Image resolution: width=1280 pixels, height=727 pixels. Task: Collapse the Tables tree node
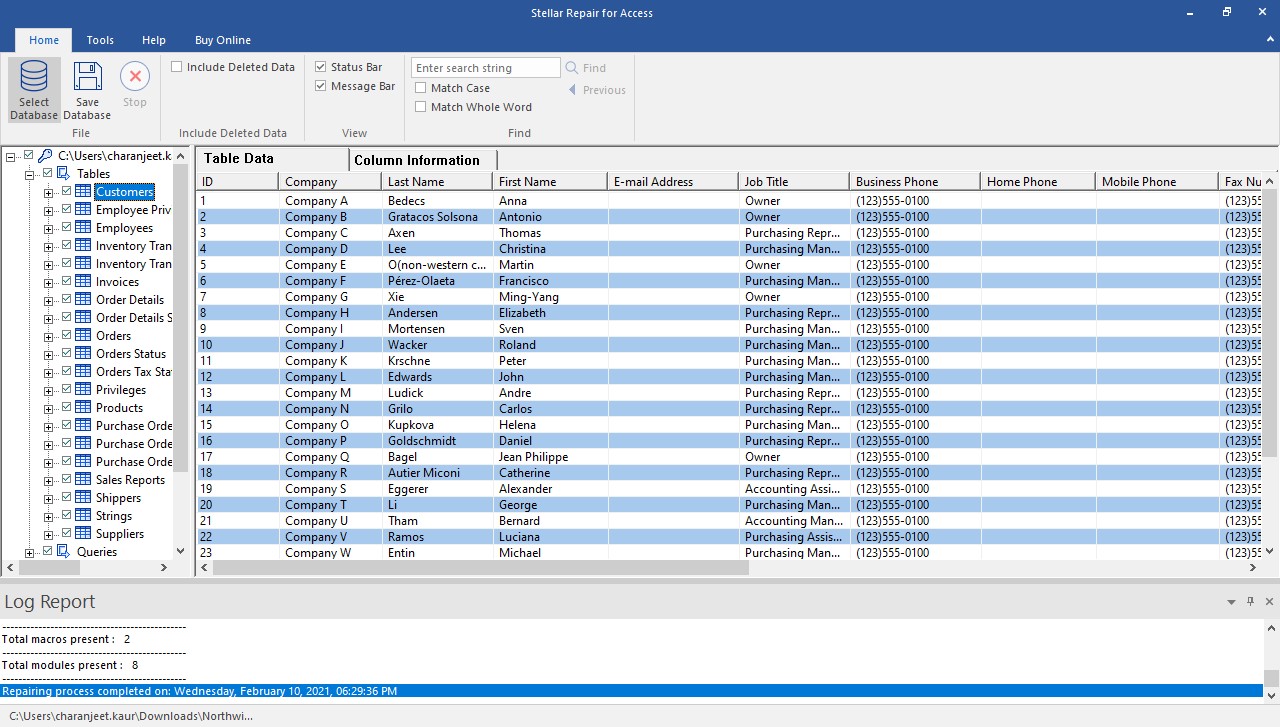30,174
